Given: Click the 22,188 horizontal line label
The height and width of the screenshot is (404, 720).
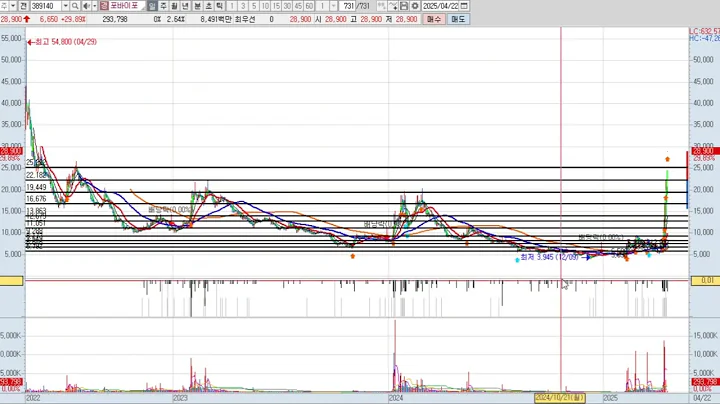Looking at the screenshot, I should point(36,175).
